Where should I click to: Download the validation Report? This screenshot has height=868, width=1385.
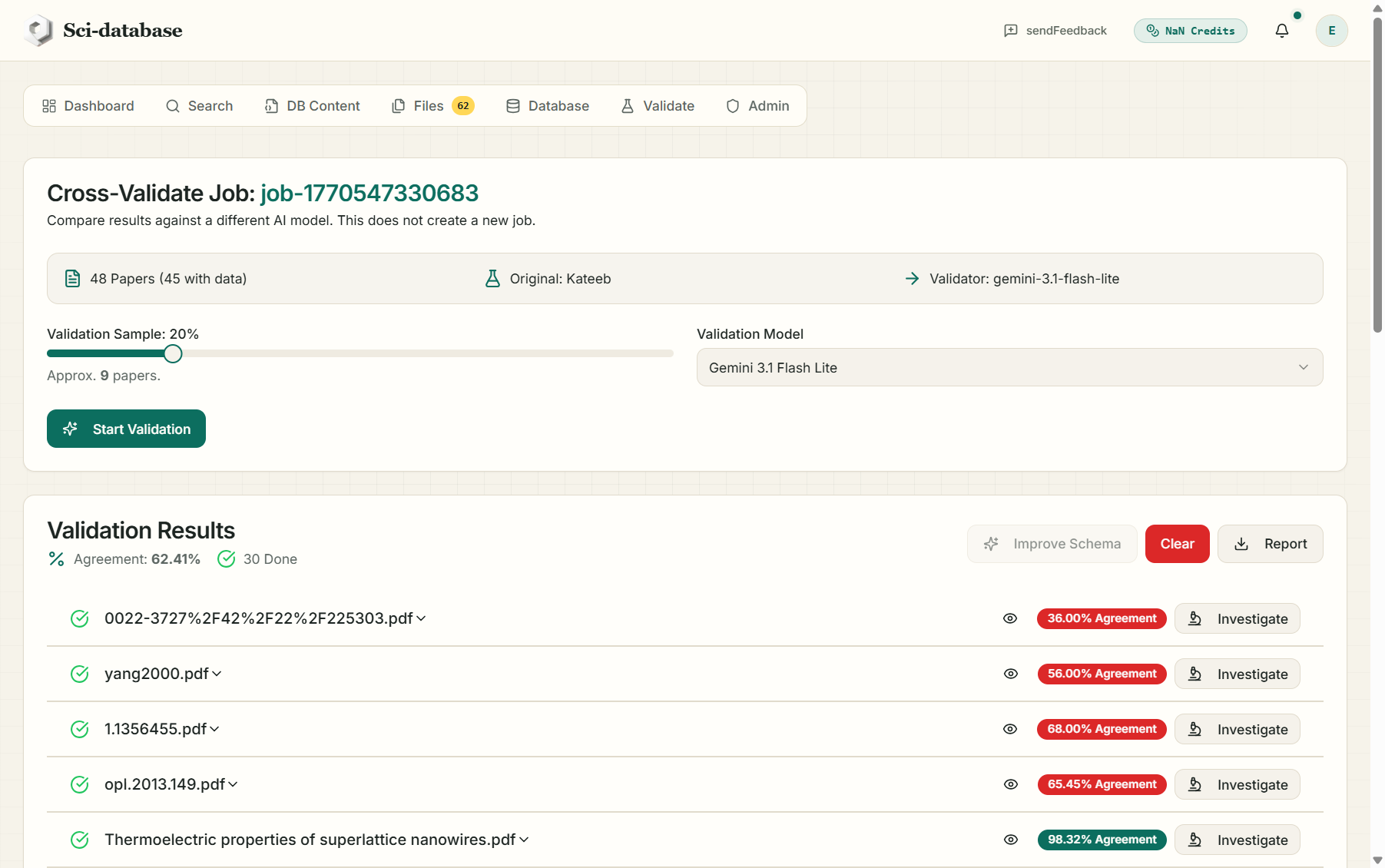click(x=1270, y=544)
